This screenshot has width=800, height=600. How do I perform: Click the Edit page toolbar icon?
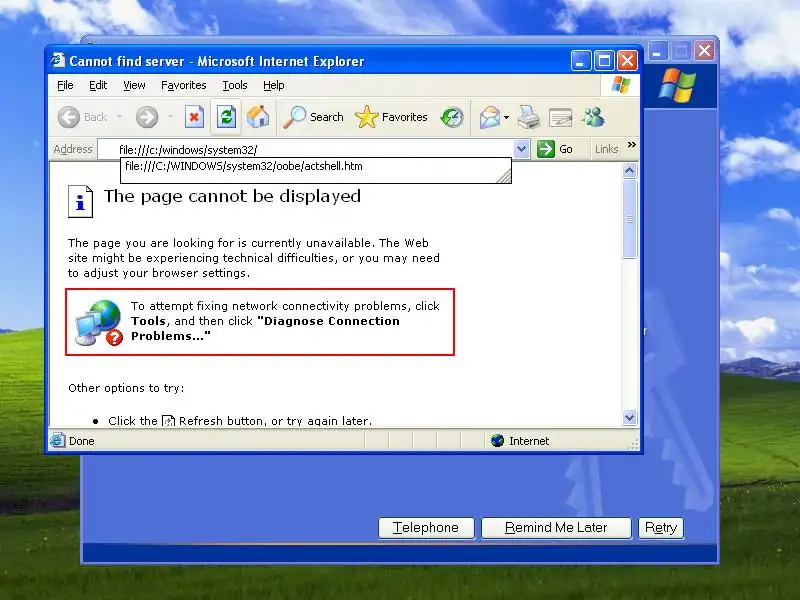tap(560, 118)
